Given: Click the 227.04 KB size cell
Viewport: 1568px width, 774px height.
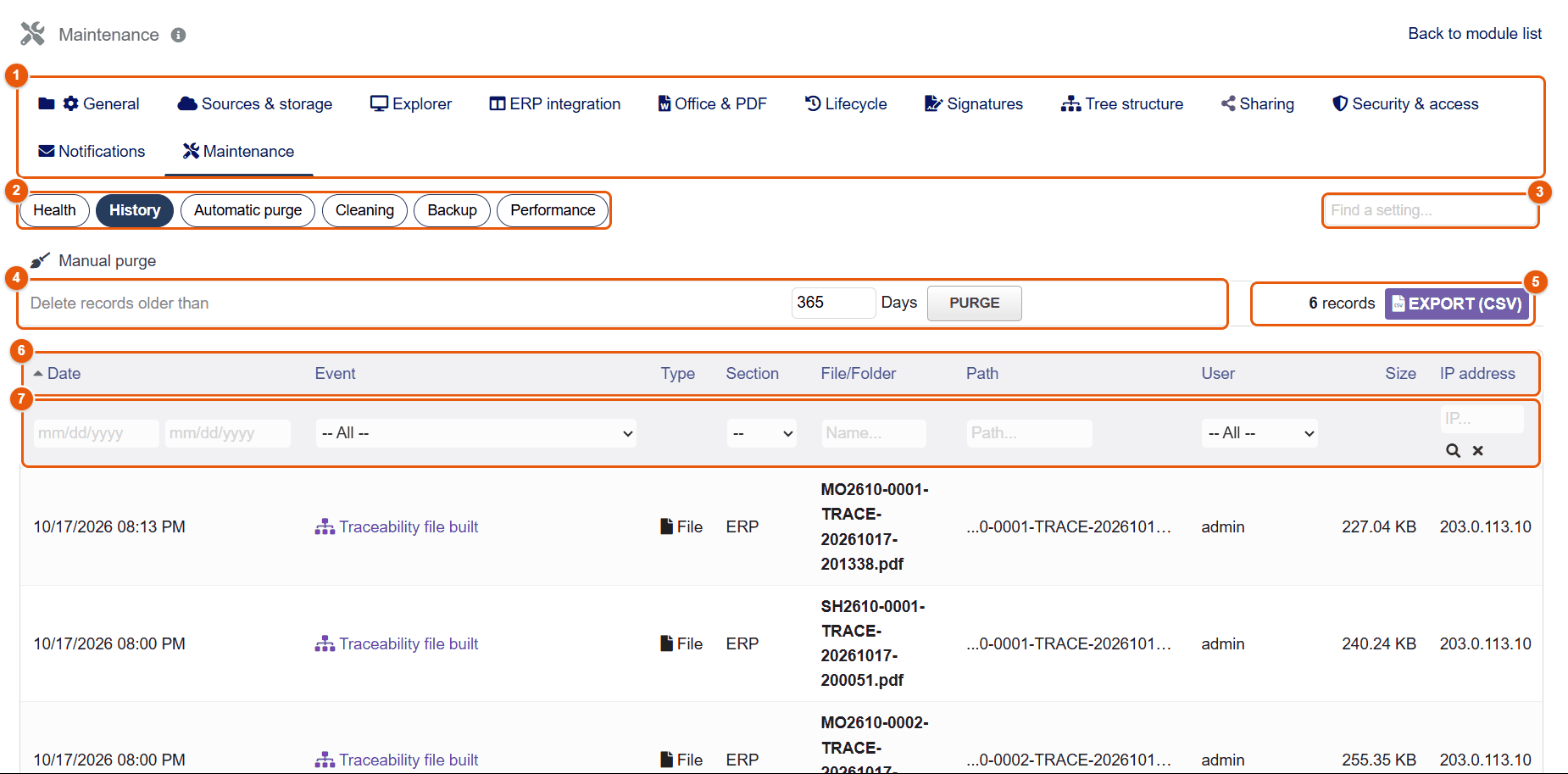Looking at the screenshot, I should coord(1379,527).
